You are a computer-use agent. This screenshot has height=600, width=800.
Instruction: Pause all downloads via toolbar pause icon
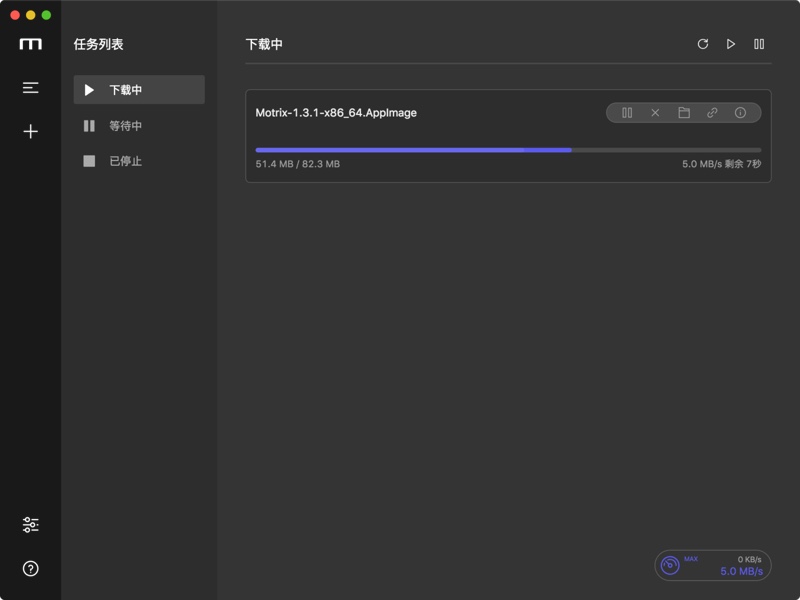pyautogui.click(x=758, y=44)
